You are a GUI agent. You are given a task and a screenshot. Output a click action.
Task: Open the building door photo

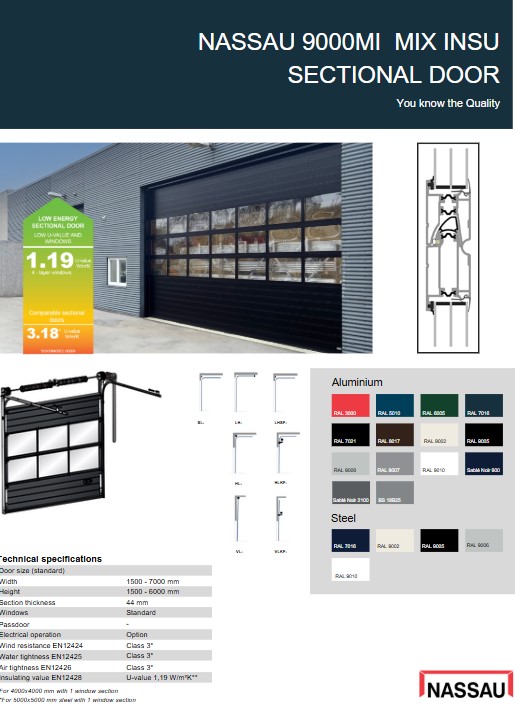click(186, 248)
